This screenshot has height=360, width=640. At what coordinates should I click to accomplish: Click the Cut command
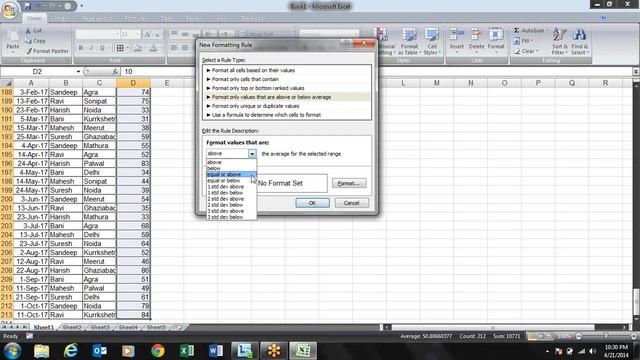tap(33, 31)
